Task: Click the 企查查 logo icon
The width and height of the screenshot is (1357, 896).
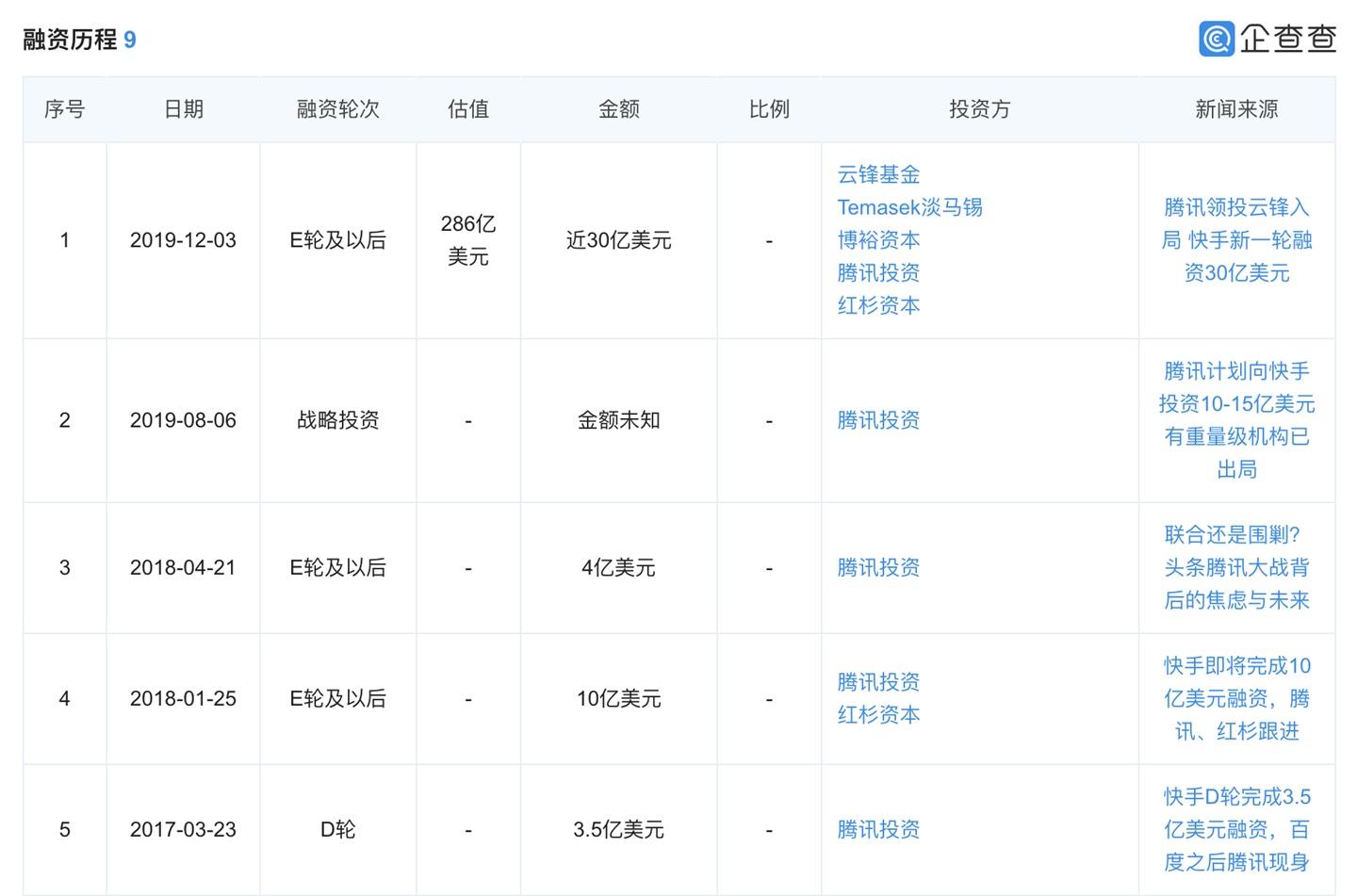Action: point(1217,39)
